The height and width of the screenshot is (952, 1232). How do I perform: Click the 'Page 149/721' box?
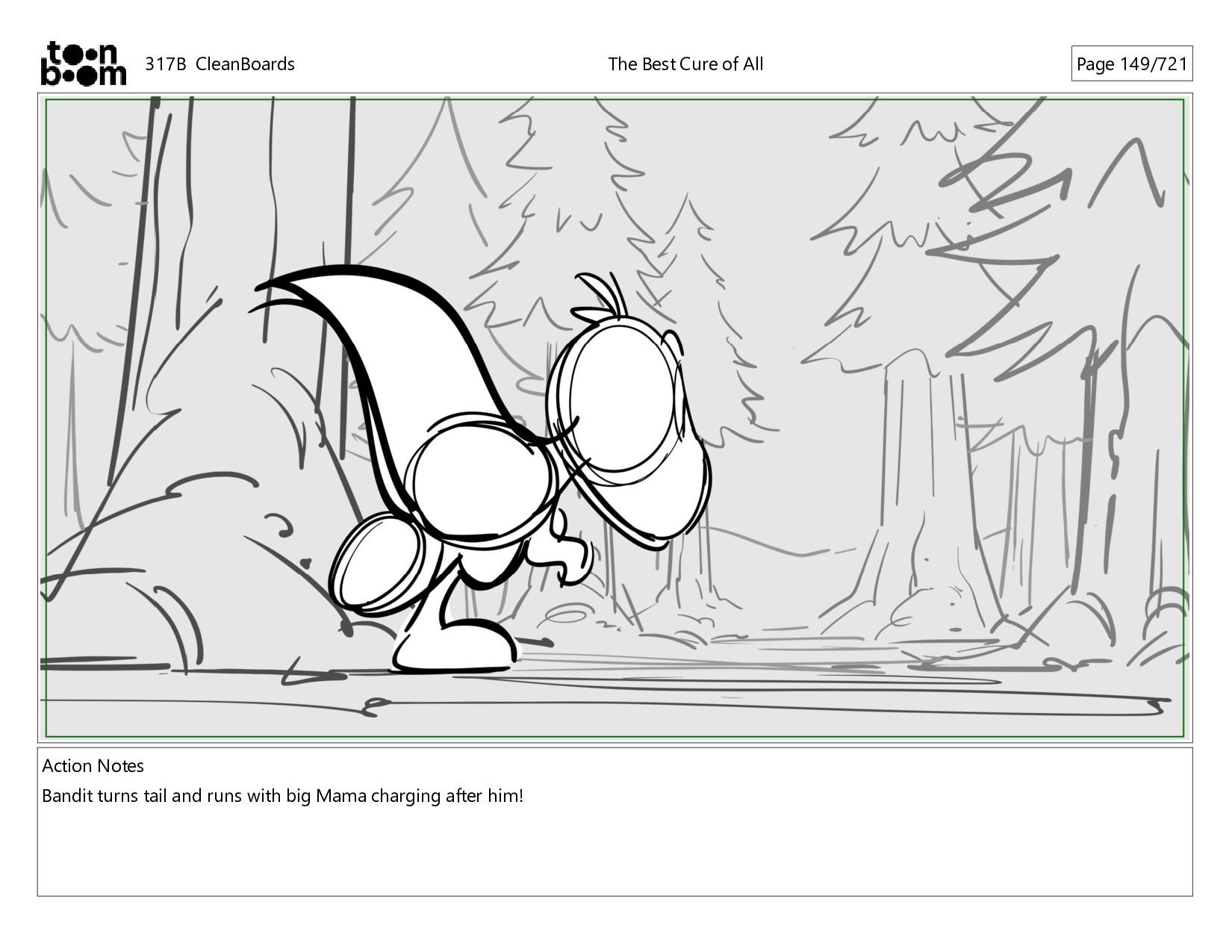pyautogui.click(x=1131, y=64)
